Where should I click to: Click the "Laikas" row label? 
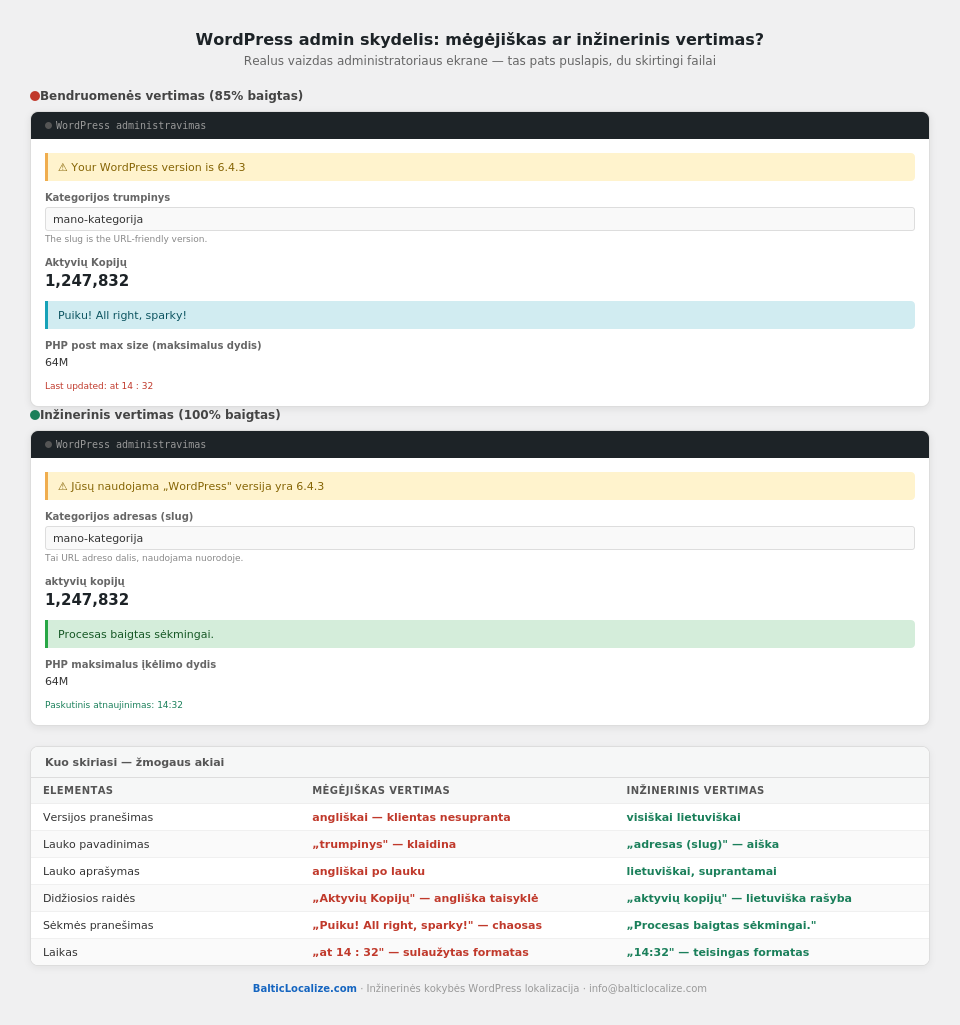click(60, 952)
